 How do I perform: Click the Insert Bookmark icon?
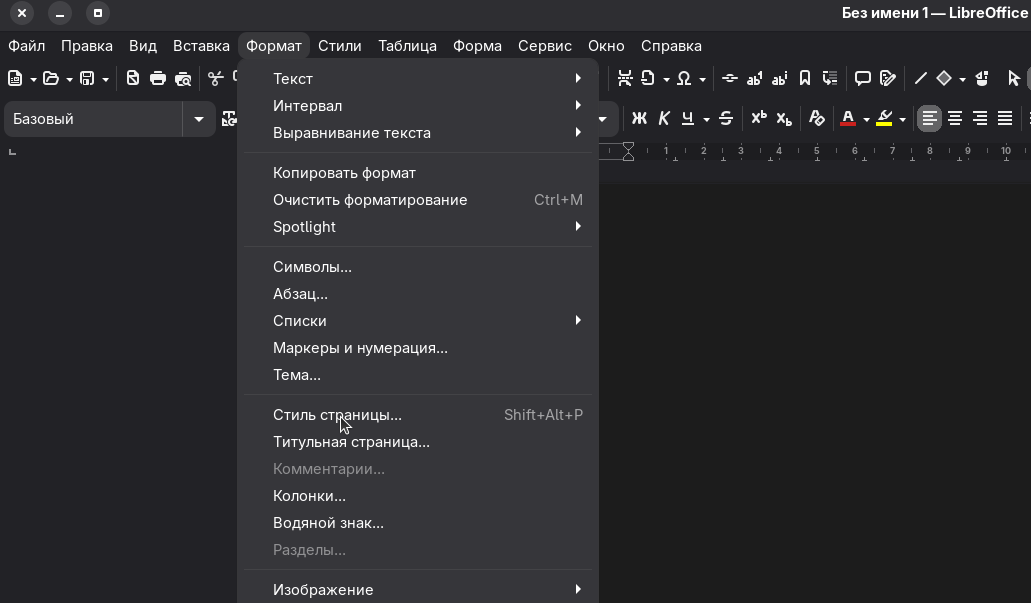coord(805,78)
